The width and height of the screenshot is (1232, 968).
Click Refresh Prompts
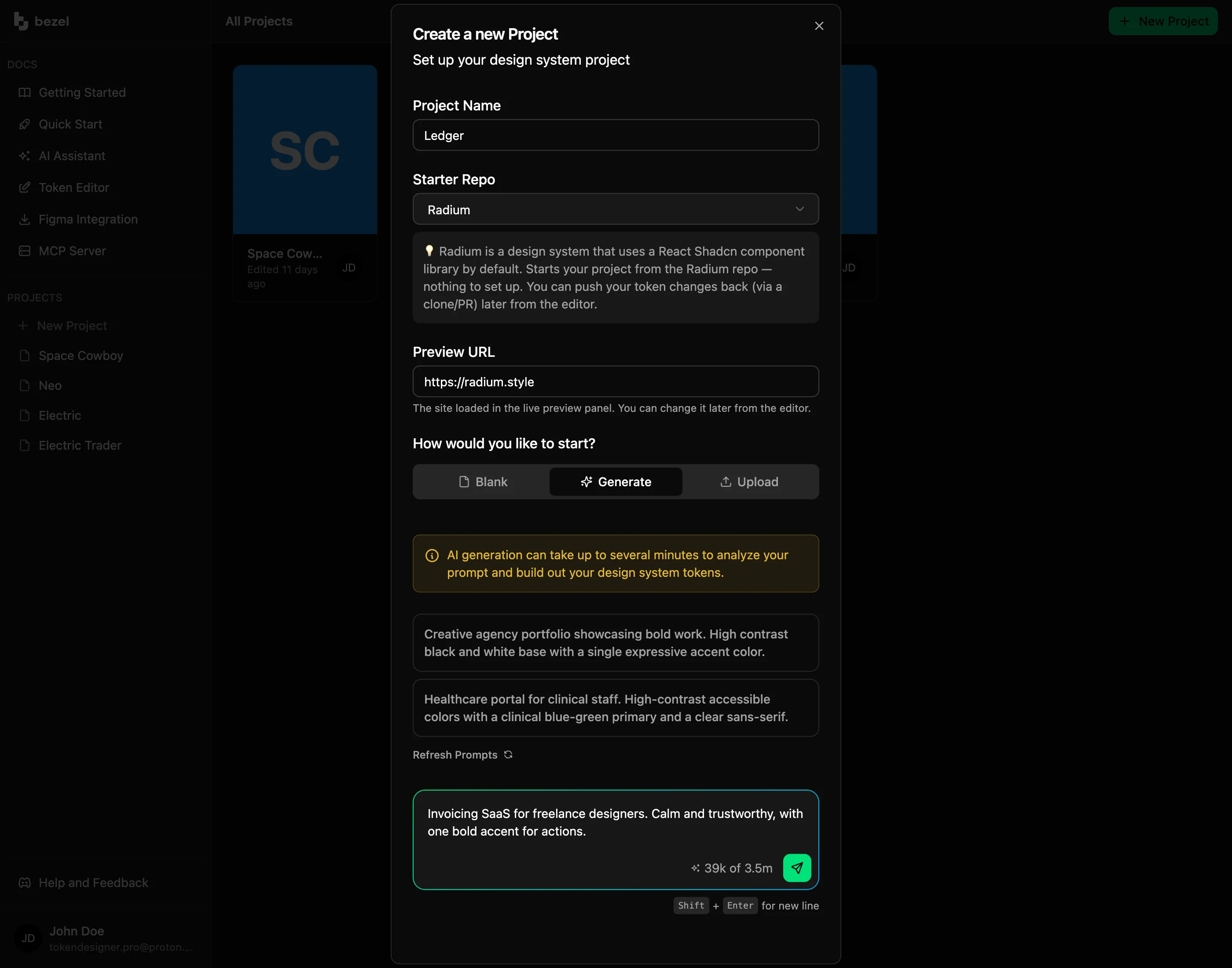coord(462,755)
